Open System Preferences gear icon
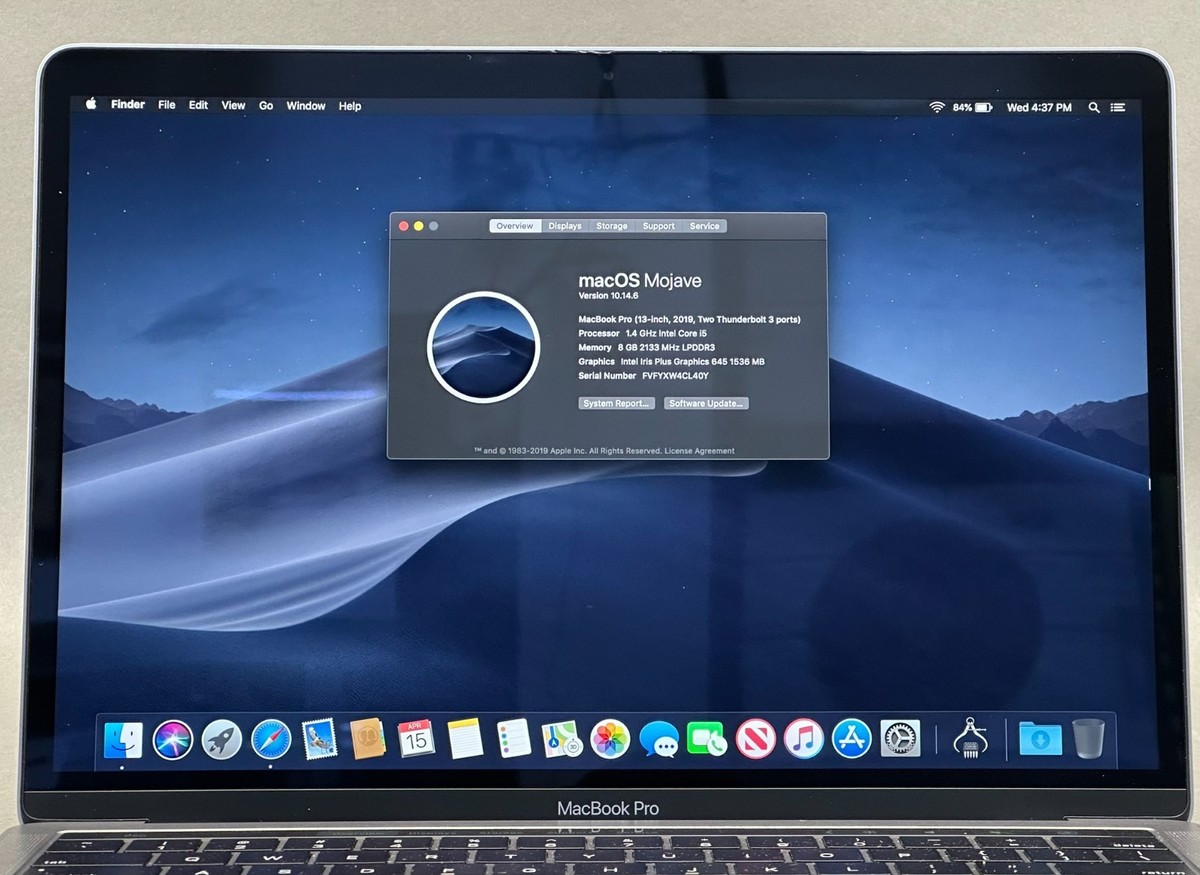This screenshot has width=1200, height=875. [901, 739]
